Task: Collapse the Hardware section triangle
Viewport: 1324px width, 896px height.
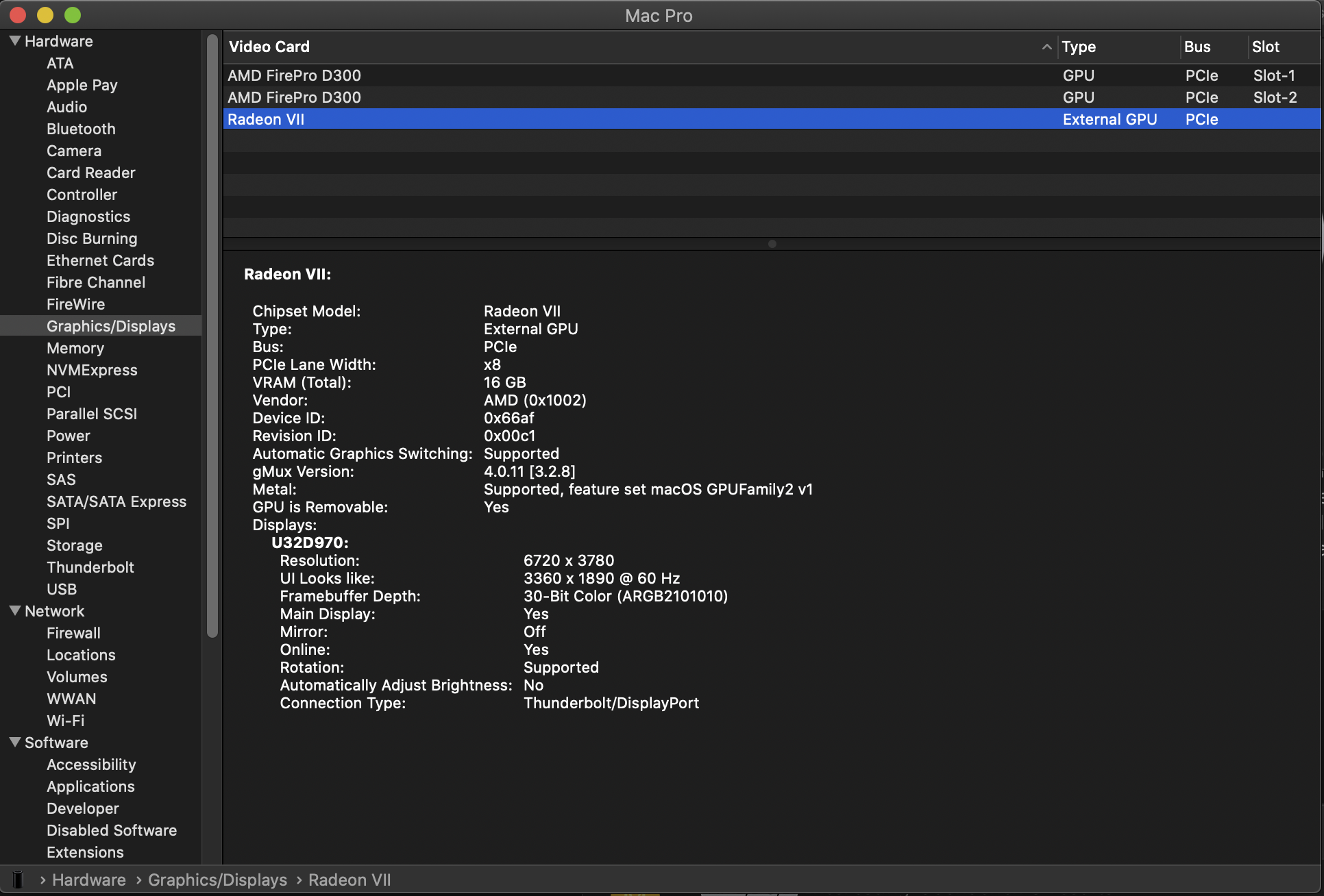Action: coord(15,41)
